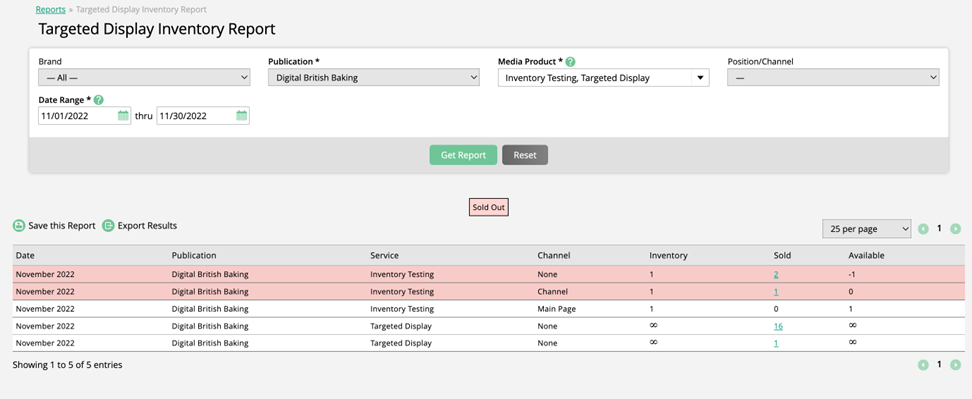Click the Export Results icon
972x399 pixels.
point(108,226)
